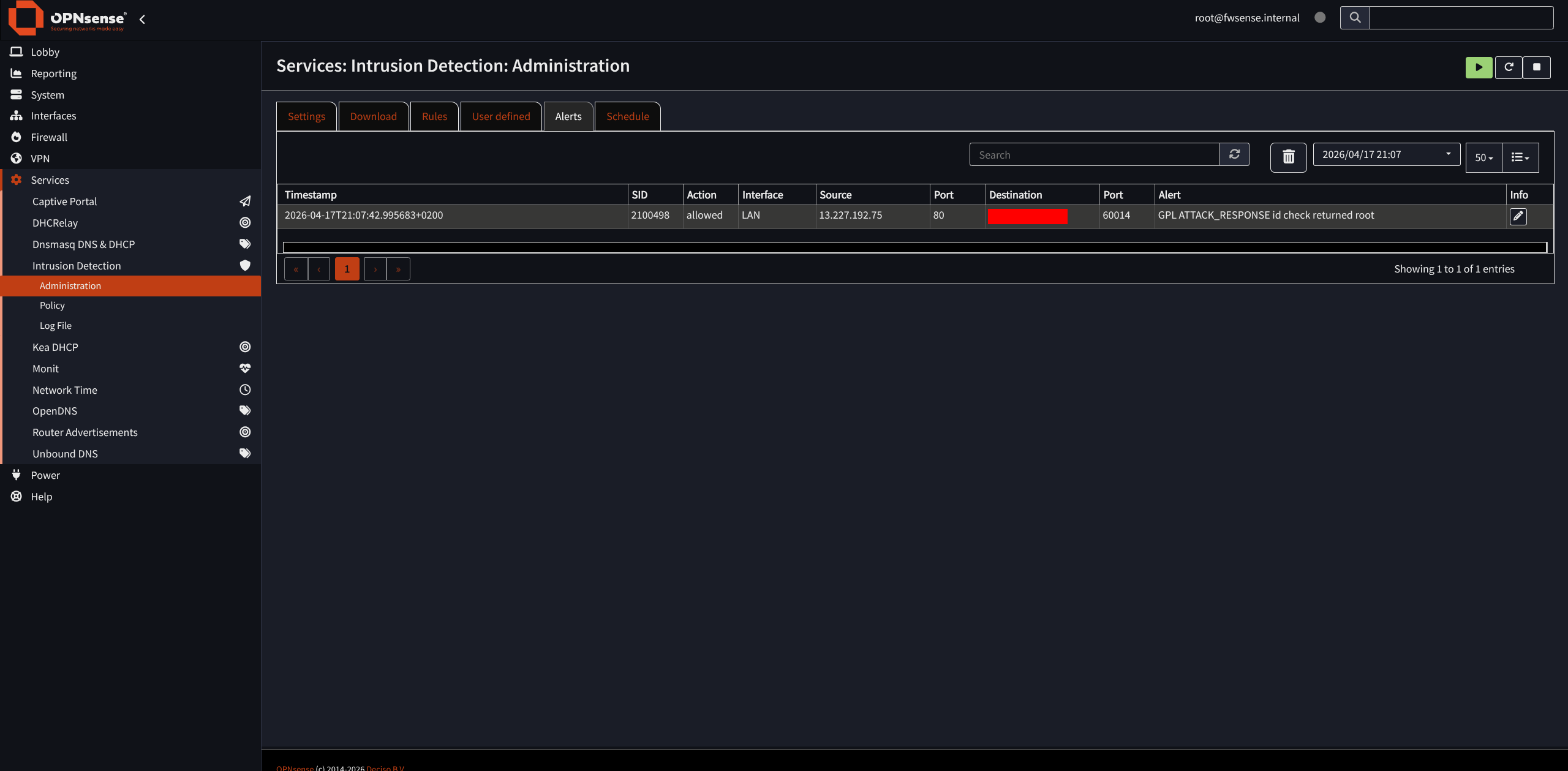Select page 1 in pagination
This screenshot has width=1568, height=771.
click(x=347, y=269)
